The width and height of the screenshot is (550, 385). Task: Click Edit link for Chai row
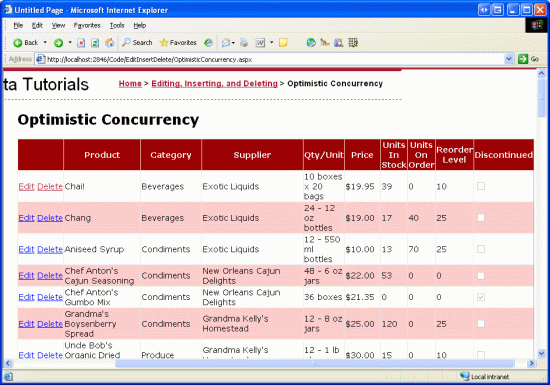tap(26, 187)
